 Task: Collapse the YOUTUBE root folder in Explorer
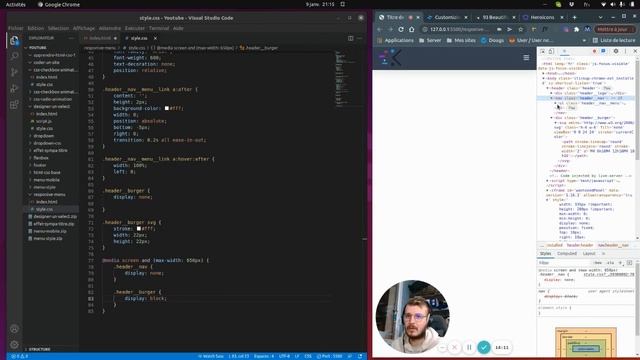click(x=38, y=48)
